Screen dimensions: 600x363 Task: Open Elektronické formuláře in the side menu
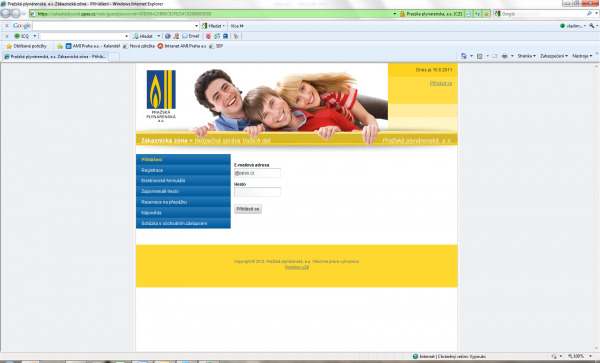click(x=183, y=181)
